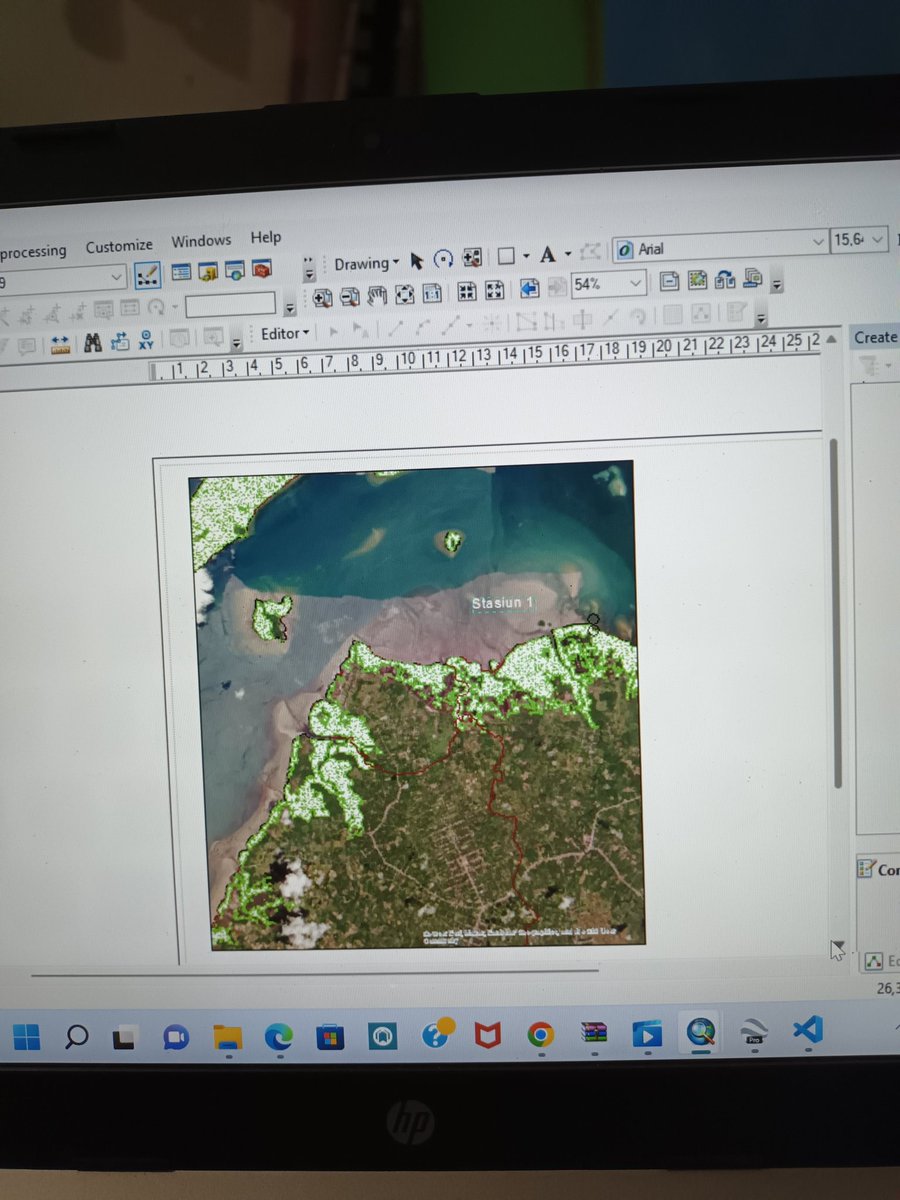The width and height of the screenshot is (900, 1200).
Task: Open Visual Studio Code from taskbar
Action: 808,1030
